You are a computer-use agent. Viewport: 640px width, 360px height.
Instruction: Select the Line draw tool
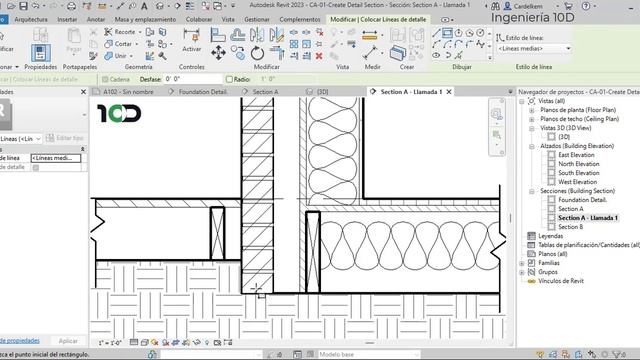coord(436,33)
